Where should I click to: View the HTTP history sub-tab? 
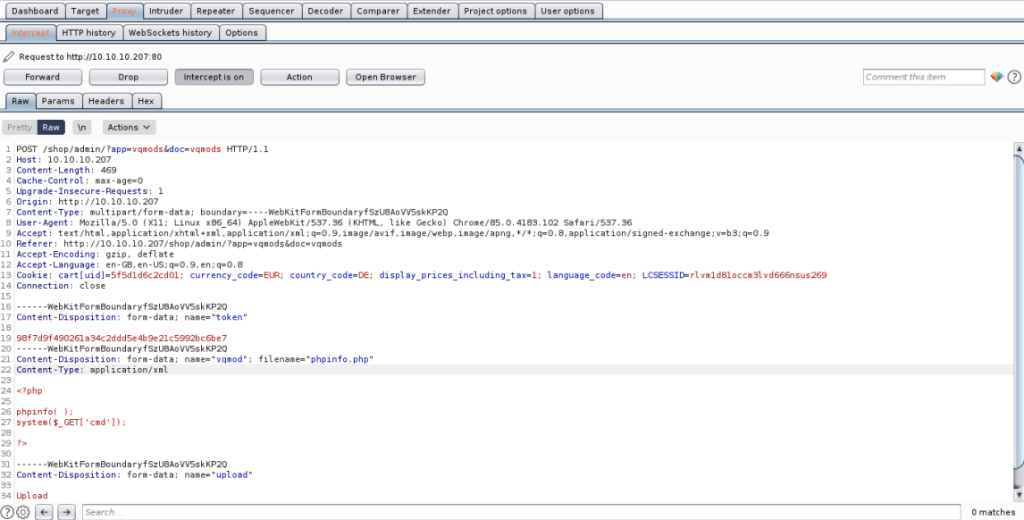tap(89, 33)
